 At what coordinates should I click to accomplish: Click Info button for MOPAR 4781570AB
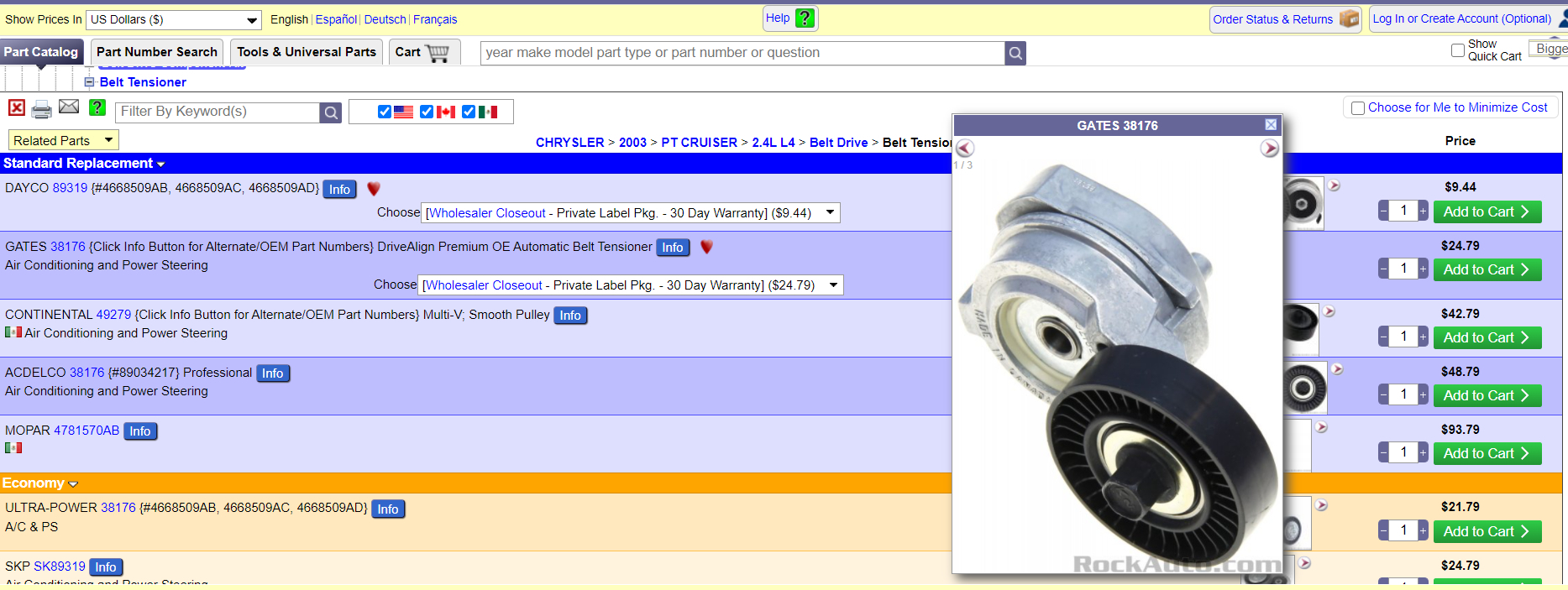pyautogui.click(x=140, y=431)
